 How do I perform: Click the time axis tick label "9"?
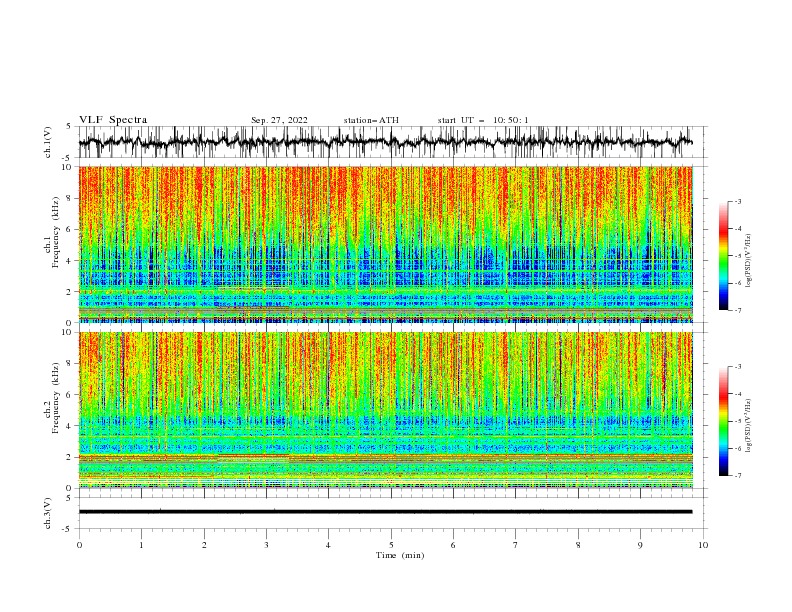point(640,545)
